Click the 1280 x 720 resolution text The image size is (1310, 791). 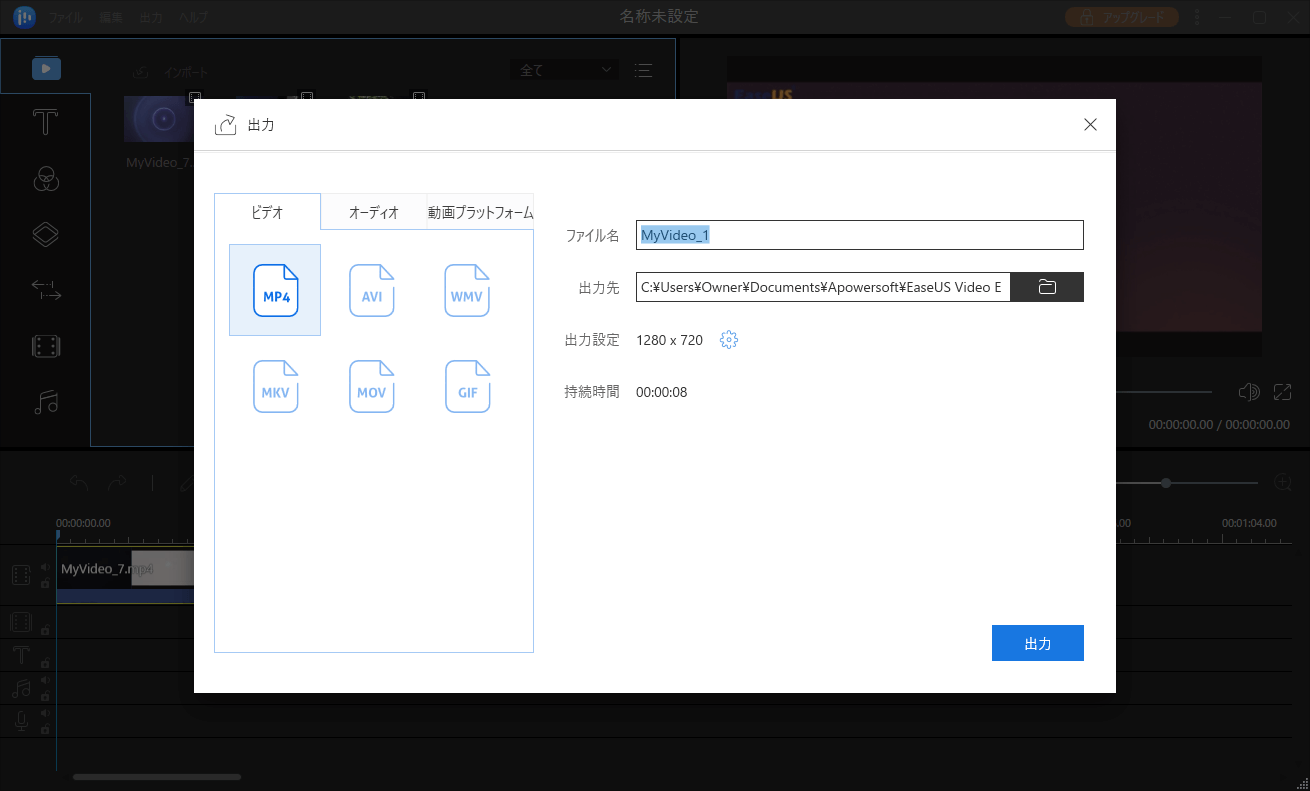click(x=669, y=340)
